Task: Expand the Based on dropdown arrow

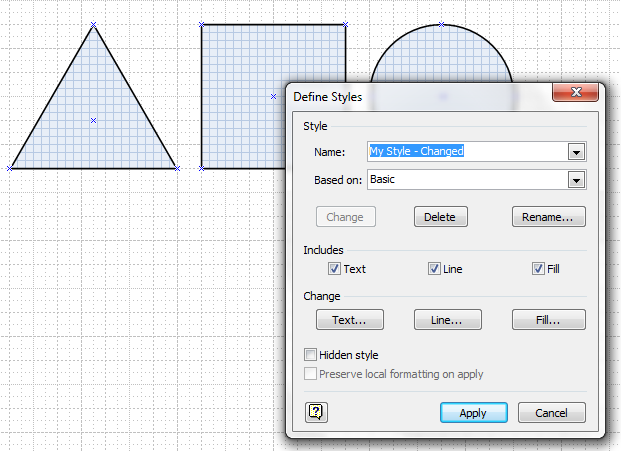Action: click(x=576, y=180)
